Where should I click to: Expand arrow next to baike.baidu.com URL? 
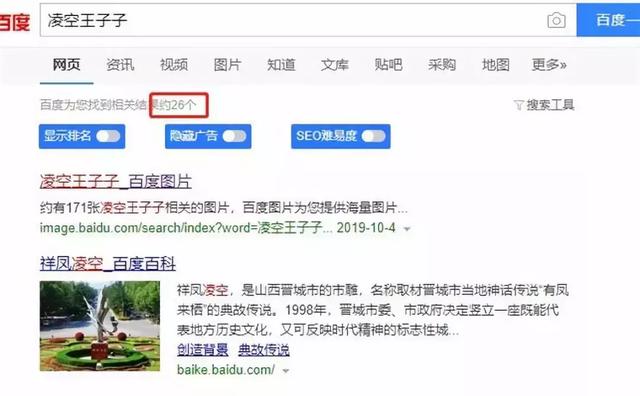pos(286,371)
